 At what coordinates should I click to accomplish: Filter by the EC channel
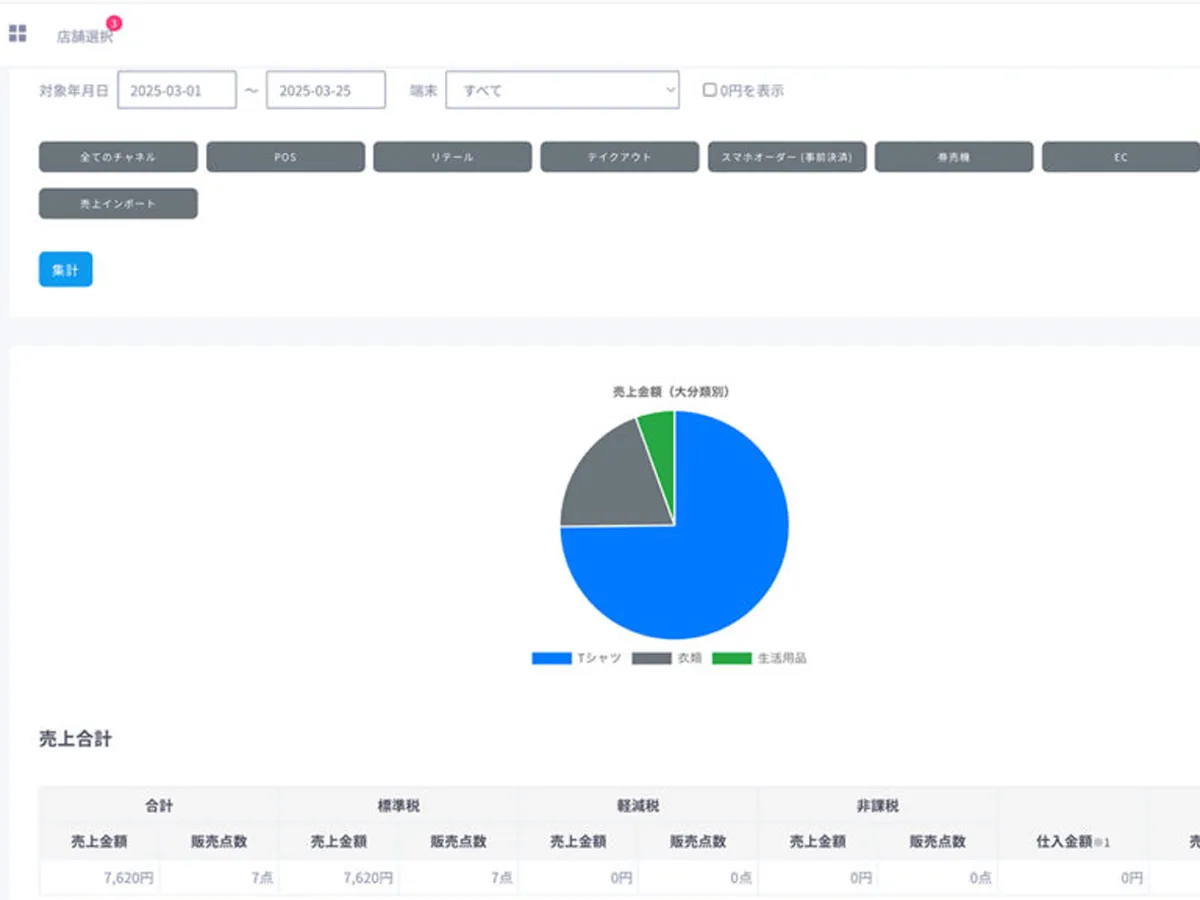click(x=1120, y=157)
